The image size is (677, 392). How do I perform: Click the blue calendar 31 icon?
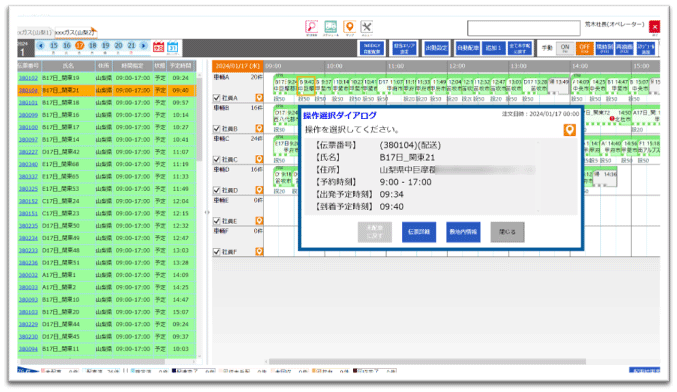pos(173,47)
